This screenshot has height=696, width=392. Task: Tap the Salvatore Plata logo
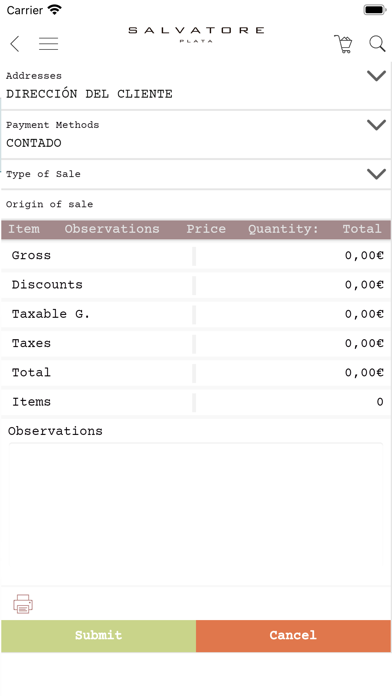point(196,35)
